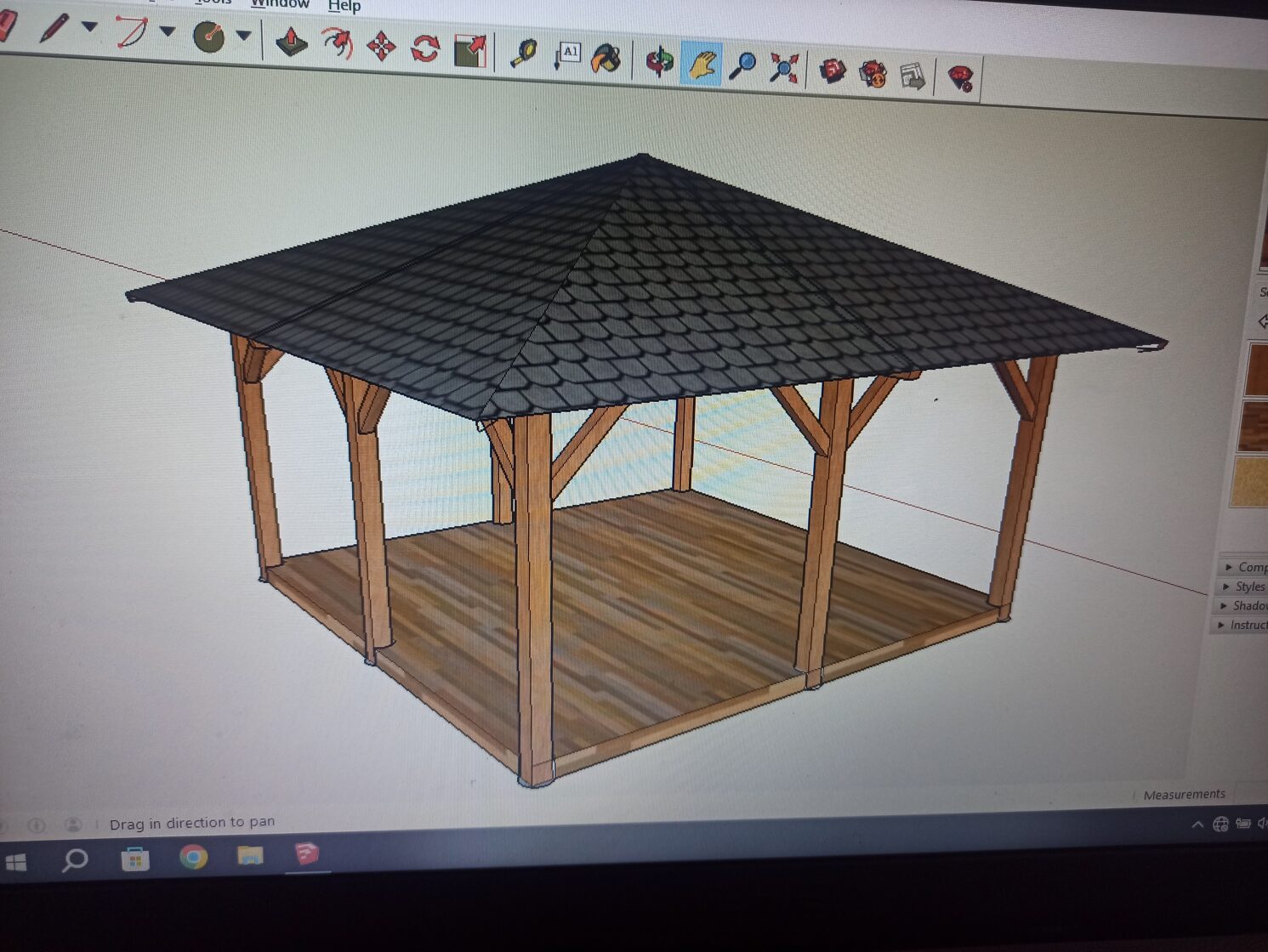1268x952 pixels.
Task: Open the Arc tool dropdown arrow
Action: (168, 31)
